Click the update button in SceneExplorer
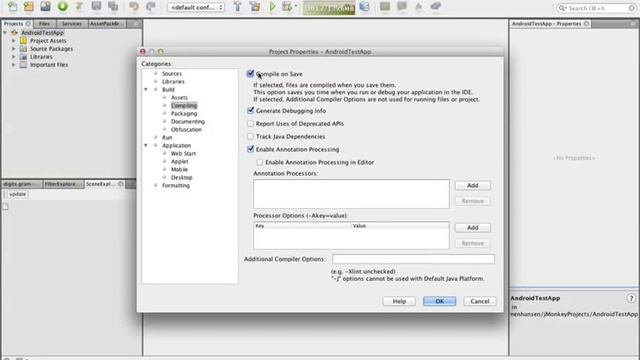 18,194
